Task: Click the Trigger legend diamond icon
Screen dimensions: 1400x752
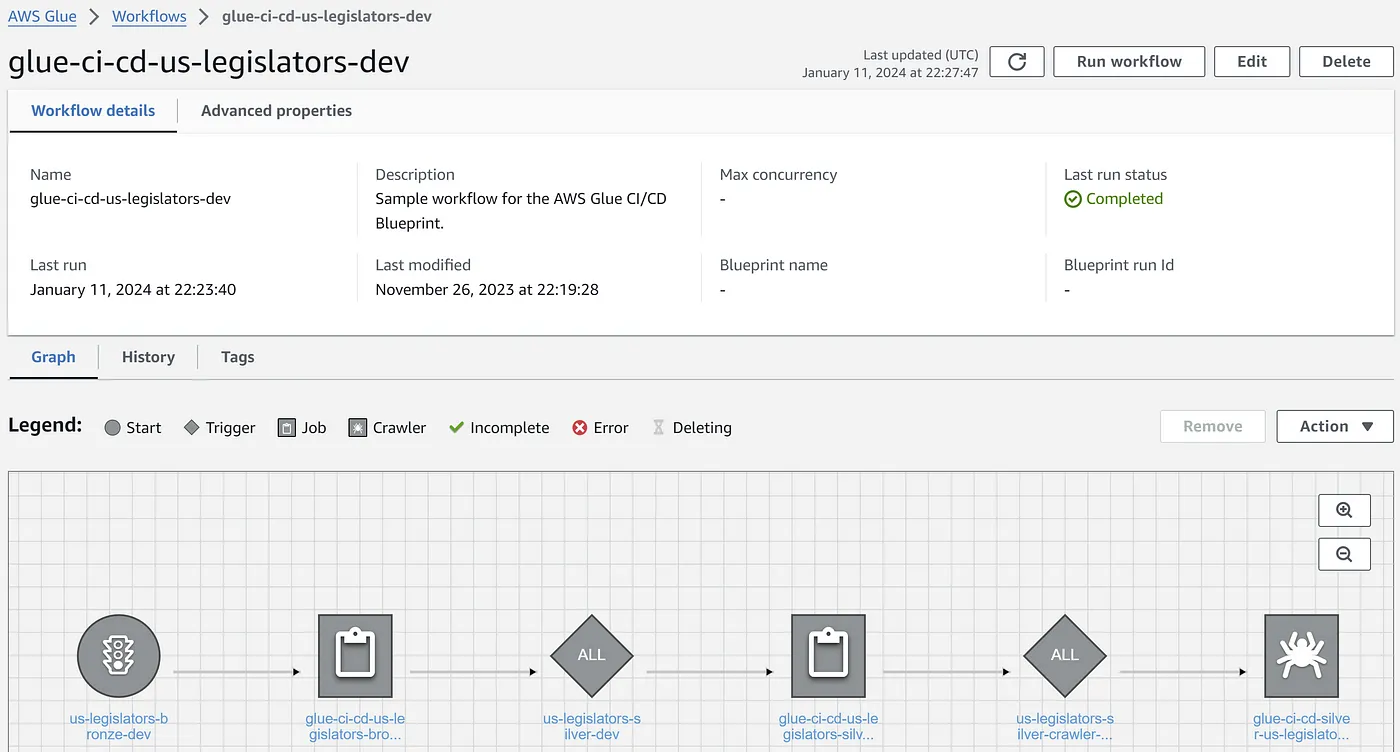Action: tap(192, 427)
